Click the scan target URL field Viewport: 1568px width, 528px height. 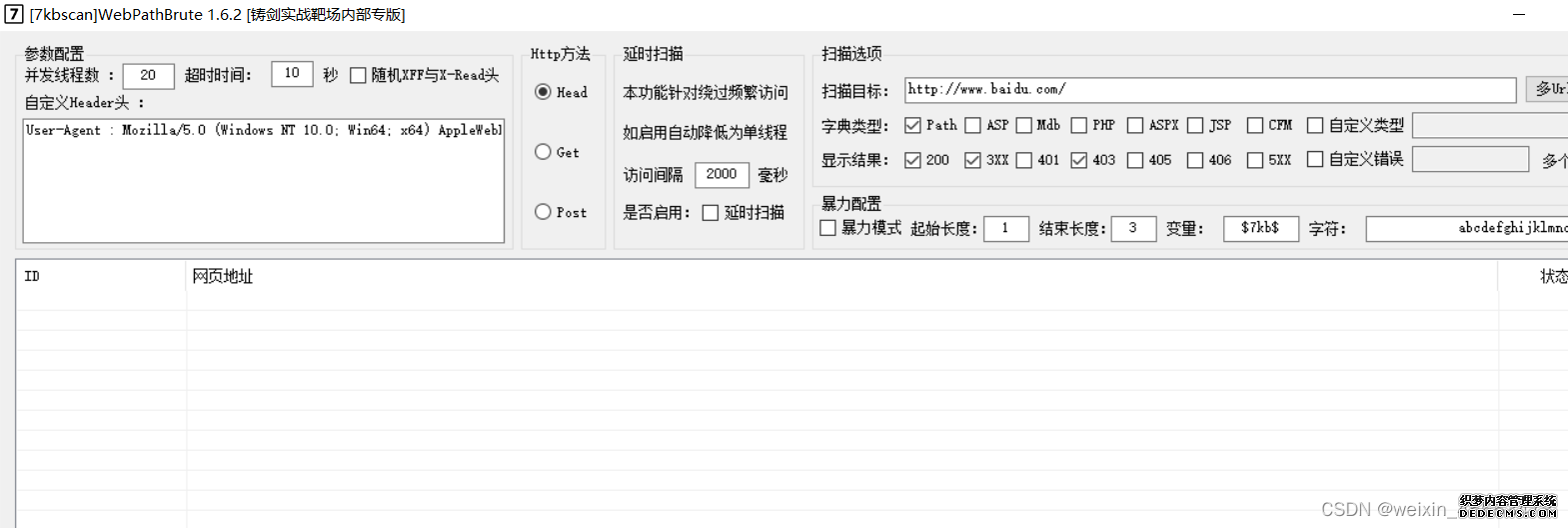(x=1209, y=90)
